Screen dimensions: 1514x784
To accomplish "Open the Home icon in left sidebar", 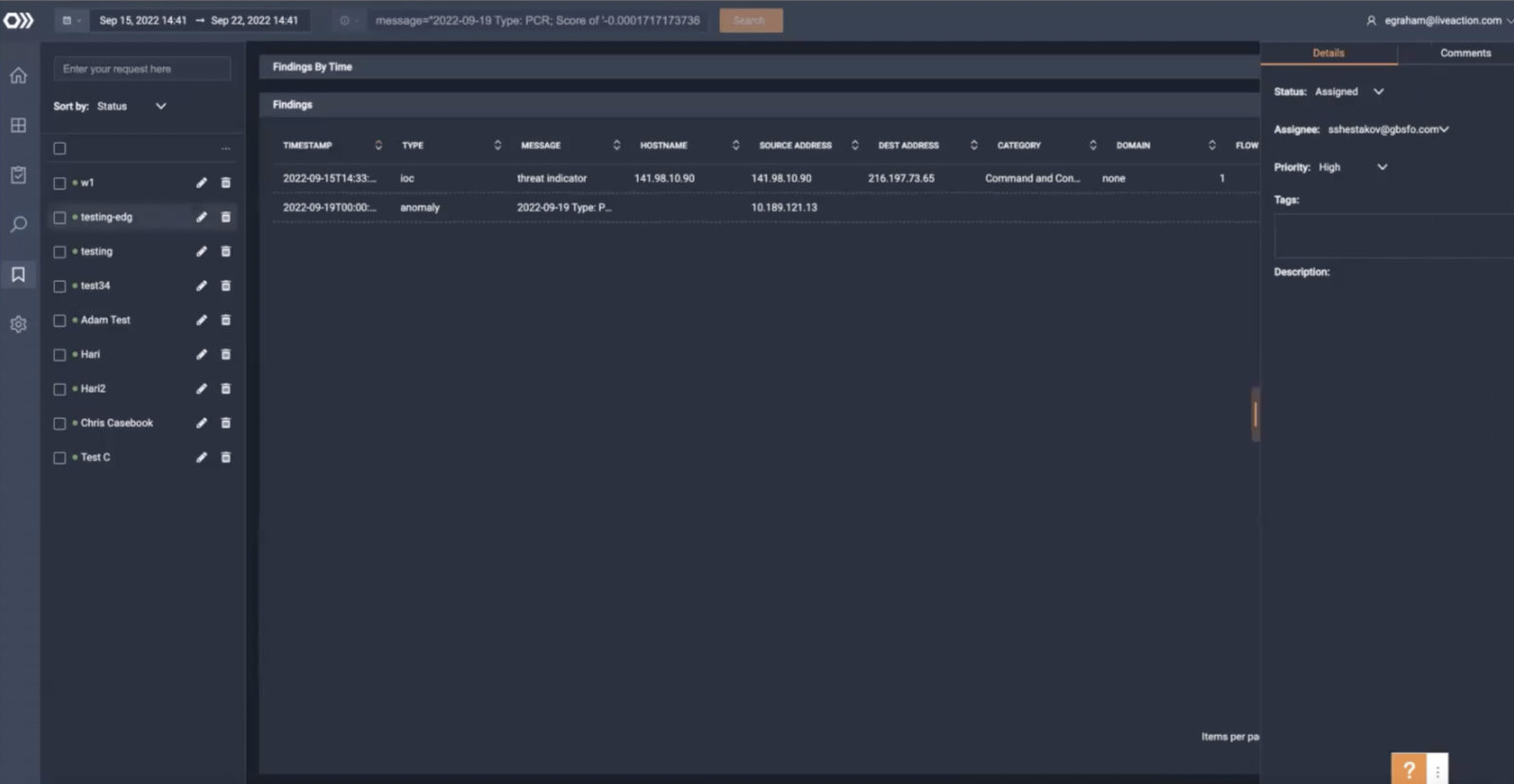I will 18,75.
